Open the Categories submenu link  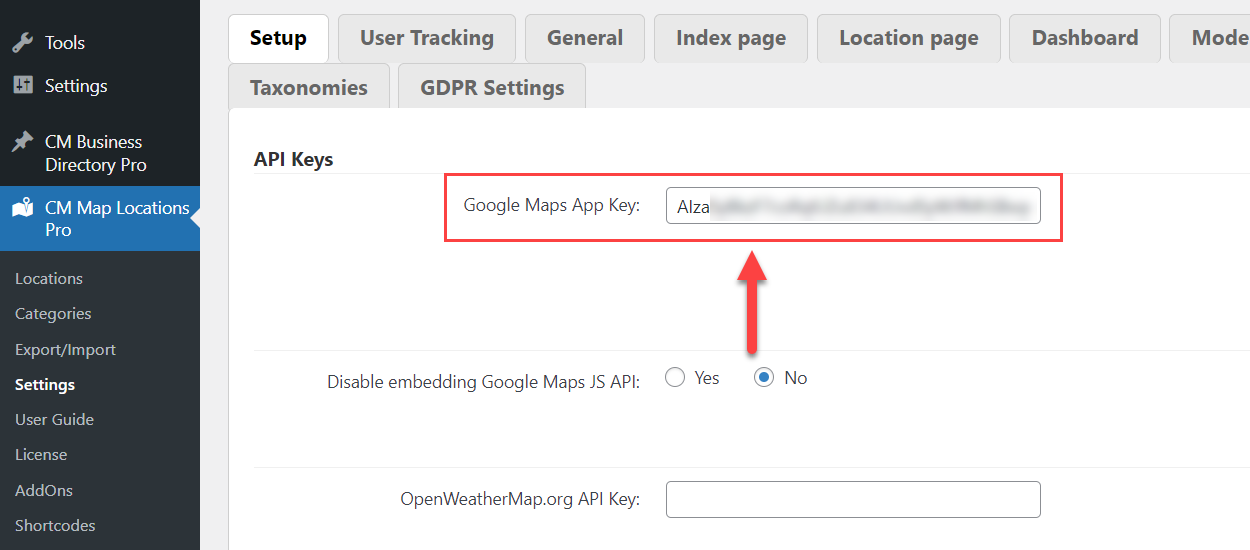point(53,314)
